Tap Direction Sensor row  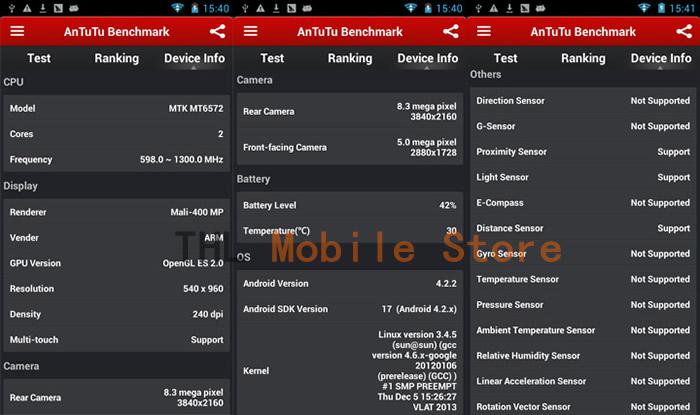click(x=583, y=101)
